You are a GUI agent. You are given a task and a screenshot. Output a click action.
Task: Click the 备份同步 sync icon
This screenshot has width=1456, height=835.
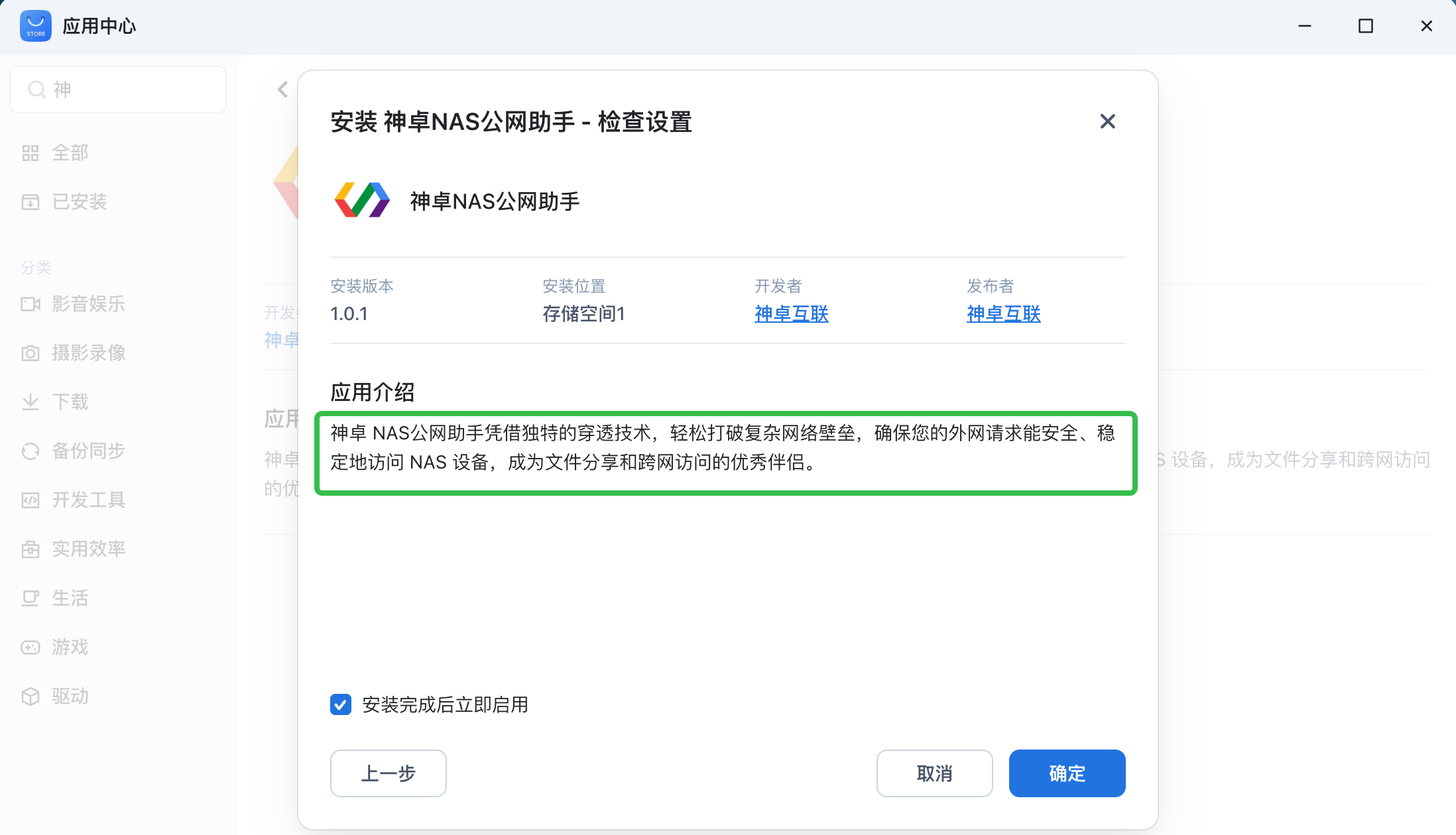30,451
